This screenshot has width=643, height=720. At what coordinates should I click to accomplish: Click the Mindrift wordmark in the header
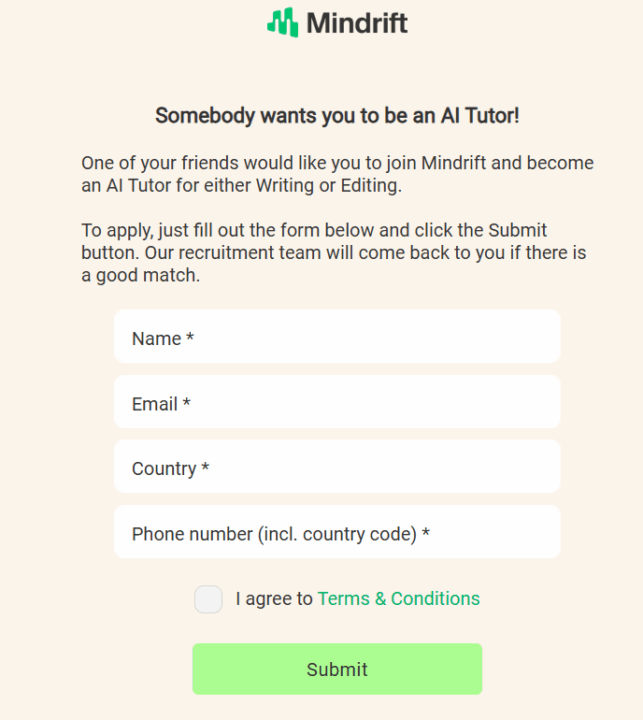pyautogui.click(x=357, y=23)
